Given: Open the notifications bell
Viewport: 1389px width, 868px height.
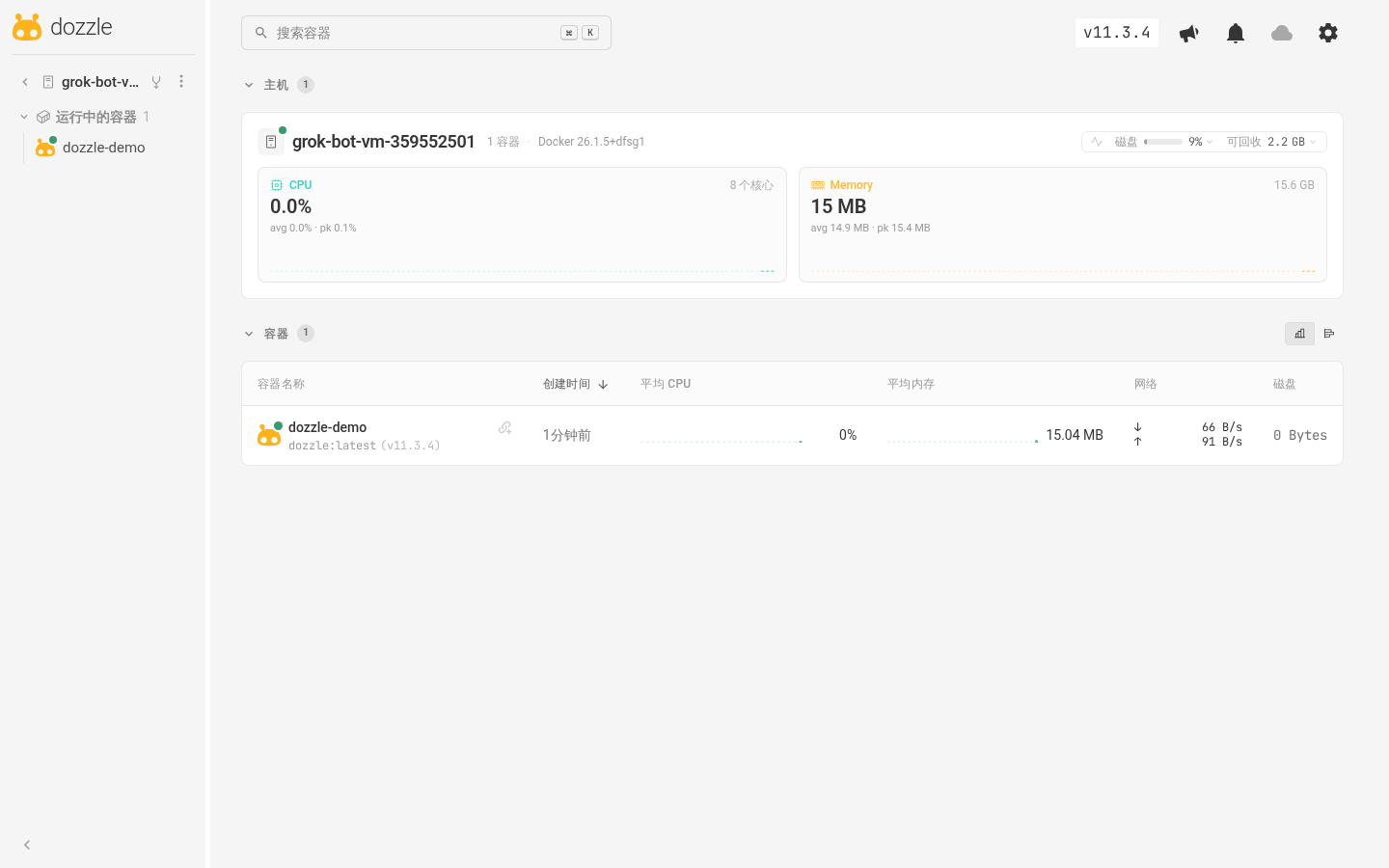Looking at the screenshot, I should click(1236, 33).
